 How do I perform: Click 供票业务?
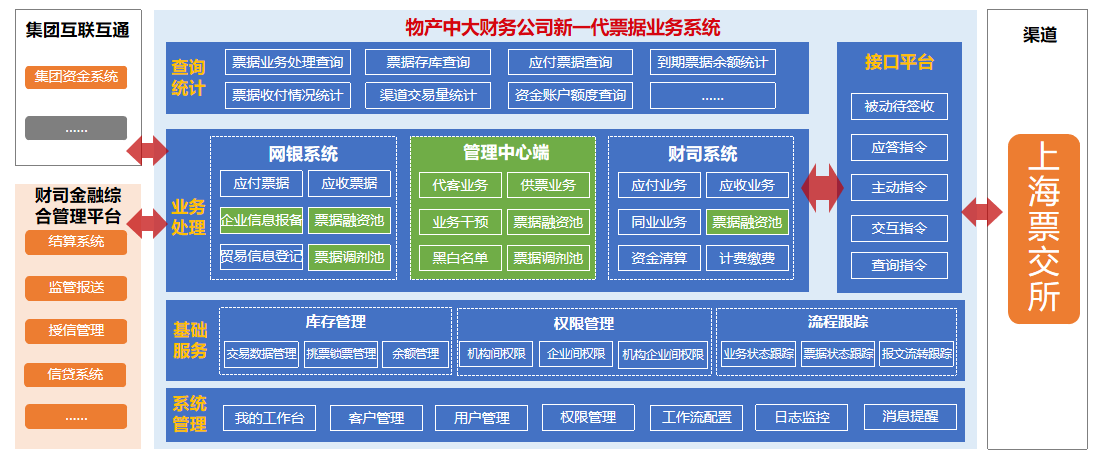coord(548,185)
